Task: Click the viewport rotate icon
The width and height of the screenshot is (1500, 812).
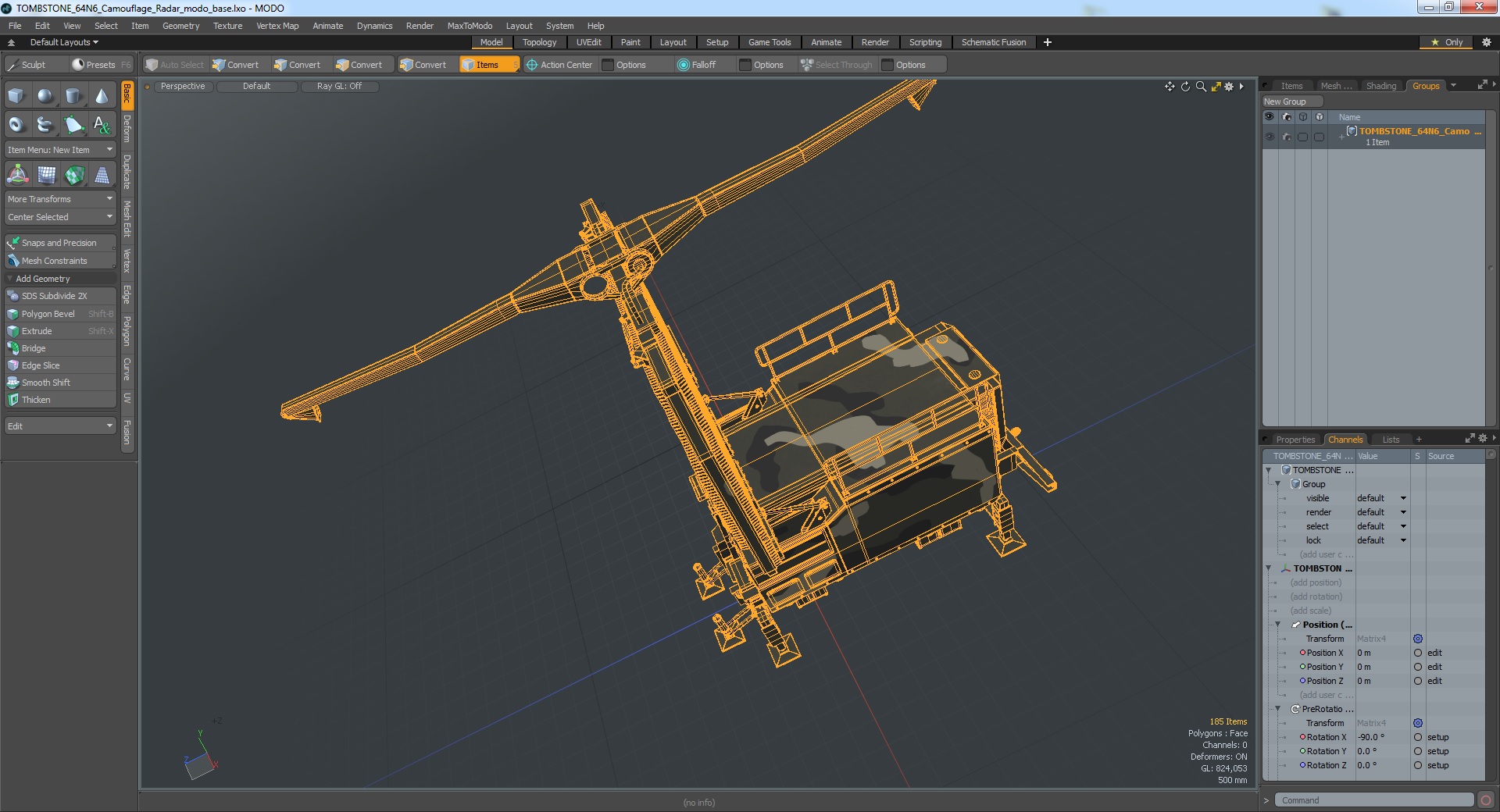Action: pyautogui.click(x=1185, y=87)
